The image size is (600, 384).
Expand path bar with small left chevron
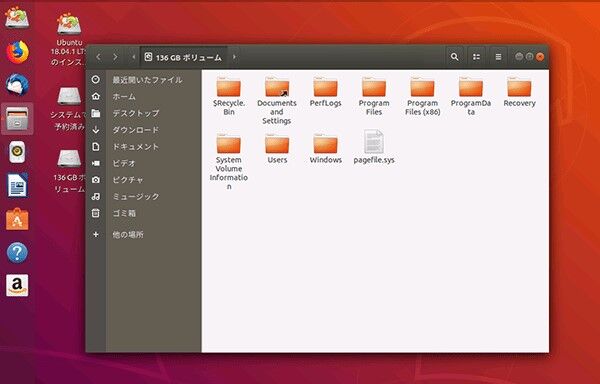134,57
